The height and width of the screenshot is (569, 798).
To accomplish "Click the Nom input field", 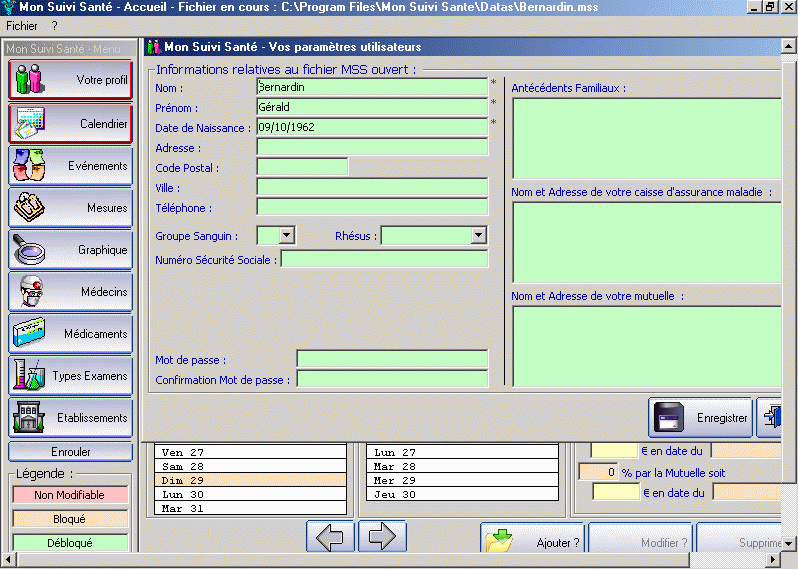I will point(372,87).
